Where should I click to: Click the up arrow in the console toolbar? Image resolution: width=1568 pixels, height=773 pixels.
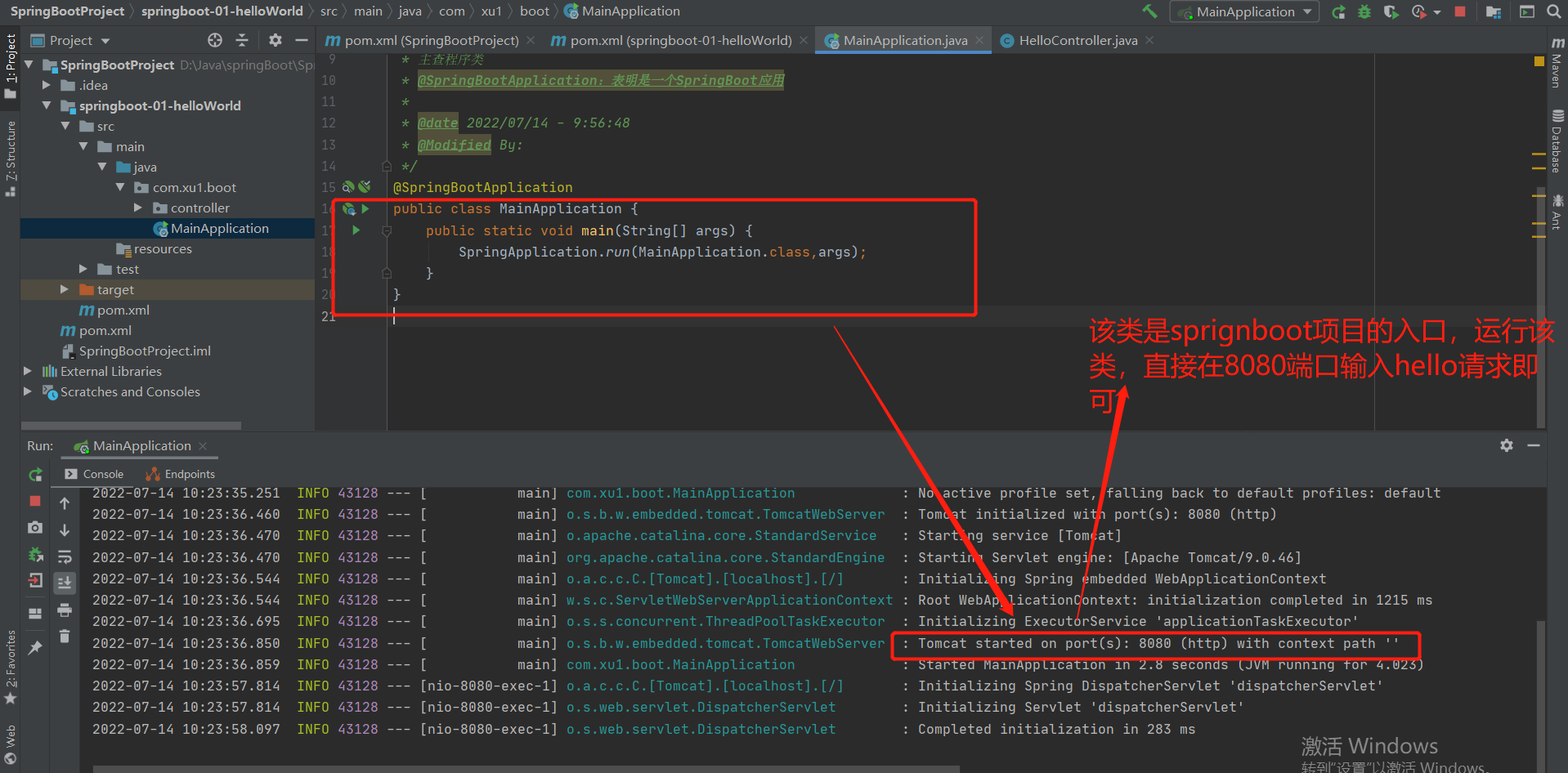tap(65, 503)
